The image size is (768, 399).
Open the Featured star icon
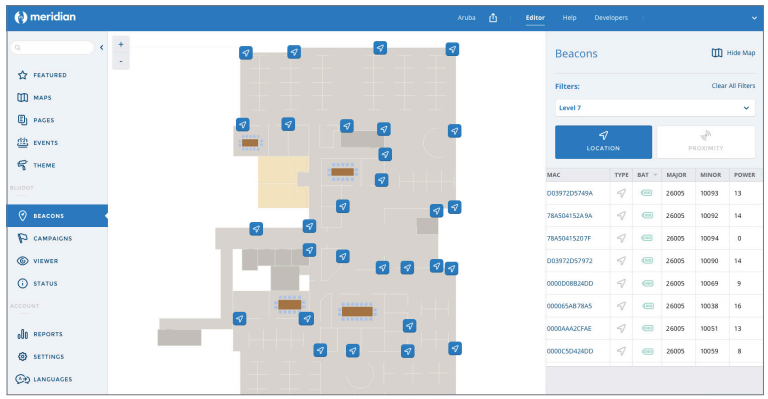[23, 75]
